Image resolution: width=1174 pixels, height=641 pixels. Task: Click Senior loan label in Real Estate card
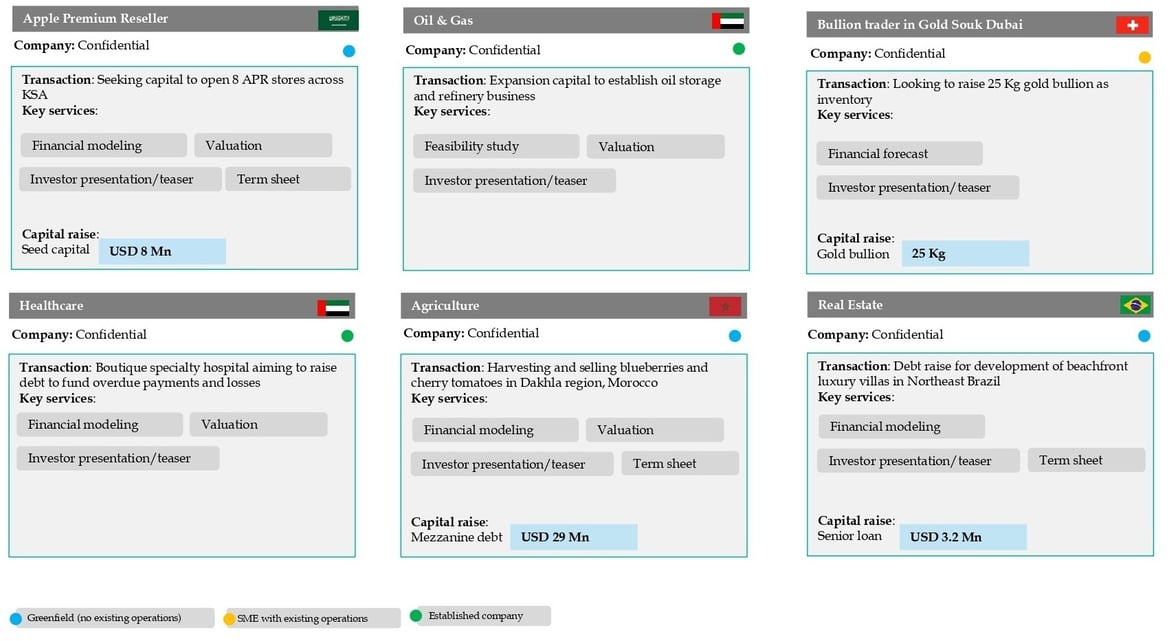tap(850, 535)
